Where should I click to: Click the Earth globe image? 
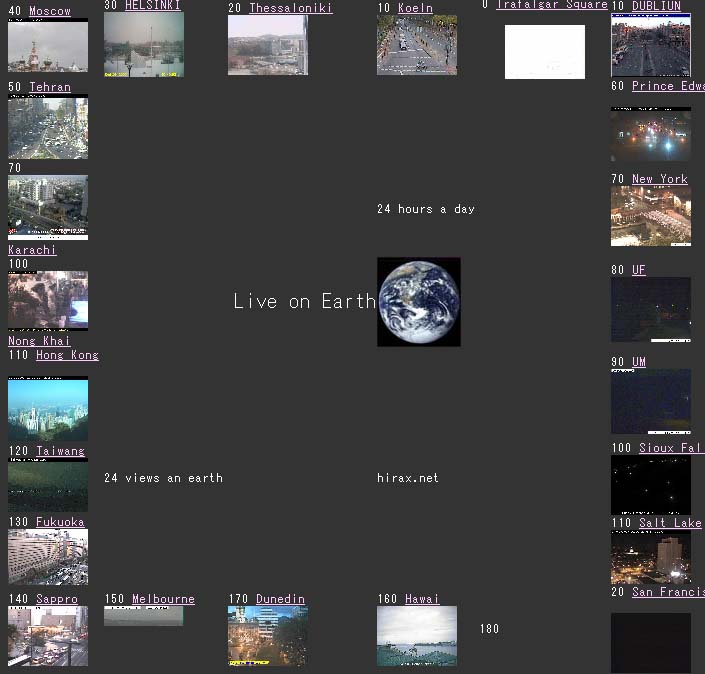coord(418,302)
